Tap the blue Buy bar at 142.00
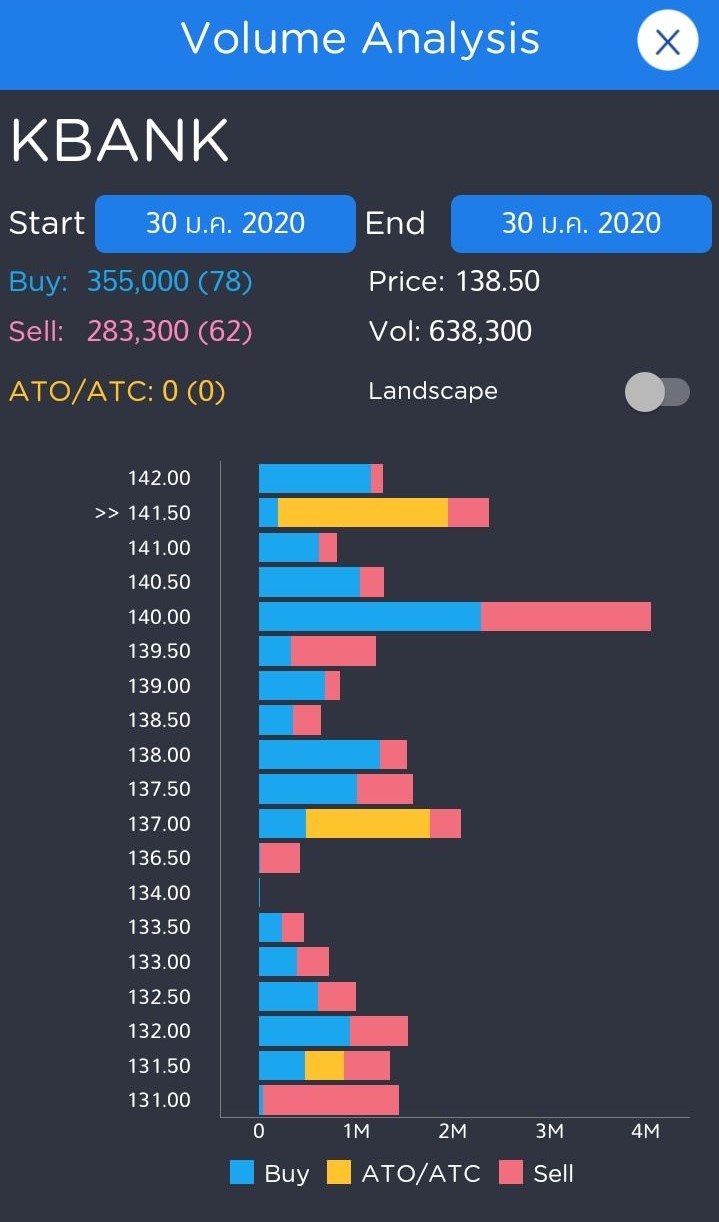The image size is (719, 1222). tap(314, 479)
